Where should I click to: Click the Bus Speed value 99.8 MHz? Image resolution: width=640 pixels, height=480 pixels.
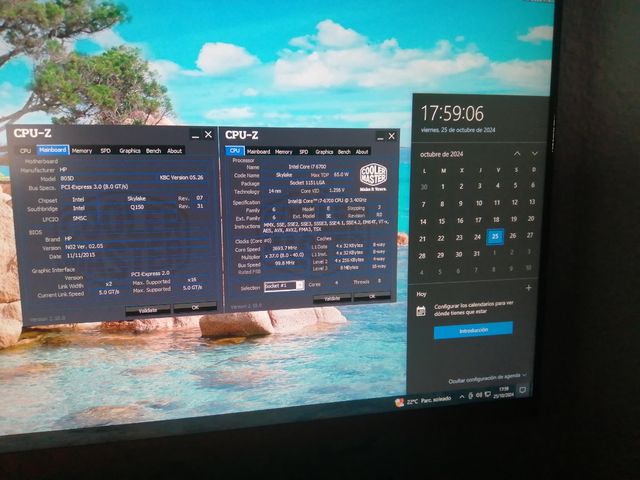284,263
